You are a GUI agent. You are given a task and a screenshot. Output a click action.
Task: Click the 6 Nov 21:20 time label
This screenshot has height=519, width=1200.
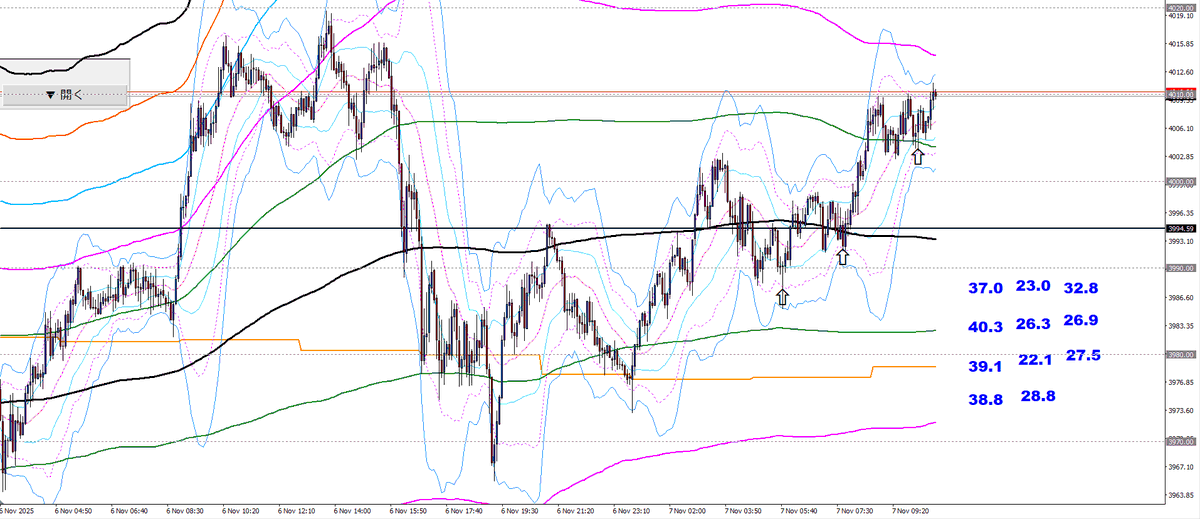(577, 510)
